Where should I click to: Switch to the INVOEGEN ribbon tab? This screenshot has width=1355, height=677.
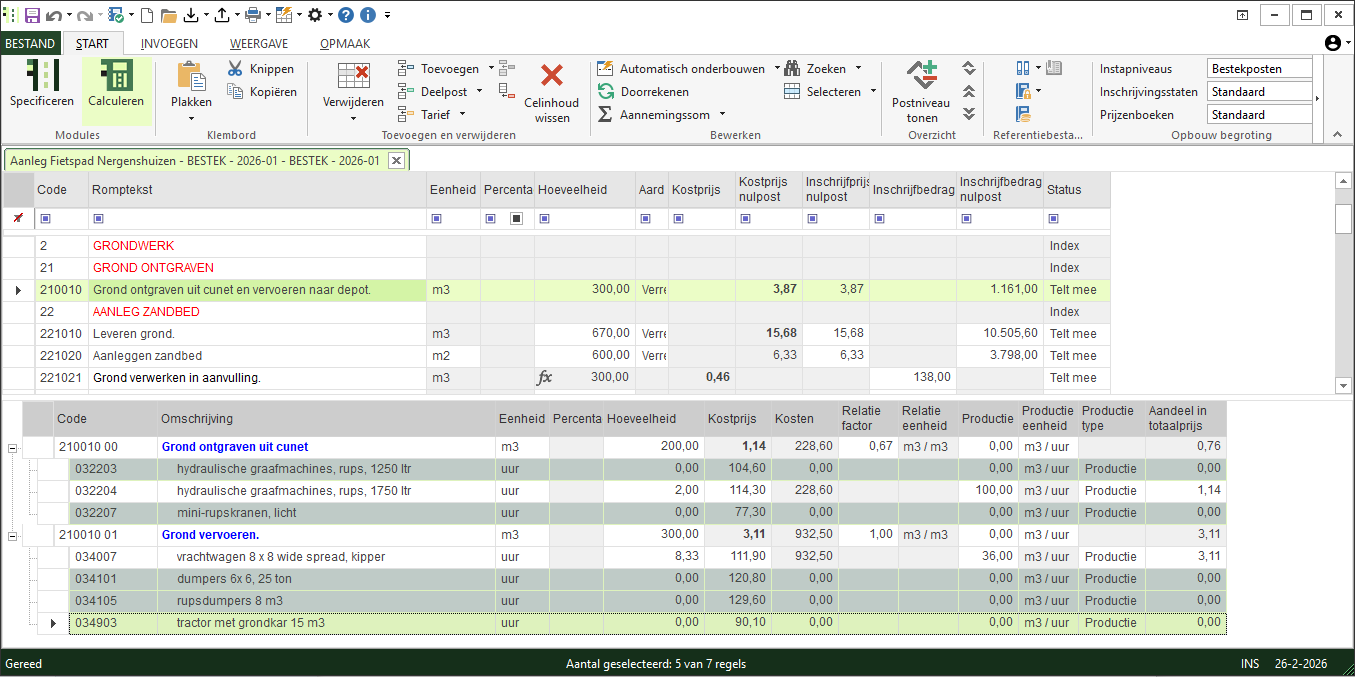[x=169, y=44]
